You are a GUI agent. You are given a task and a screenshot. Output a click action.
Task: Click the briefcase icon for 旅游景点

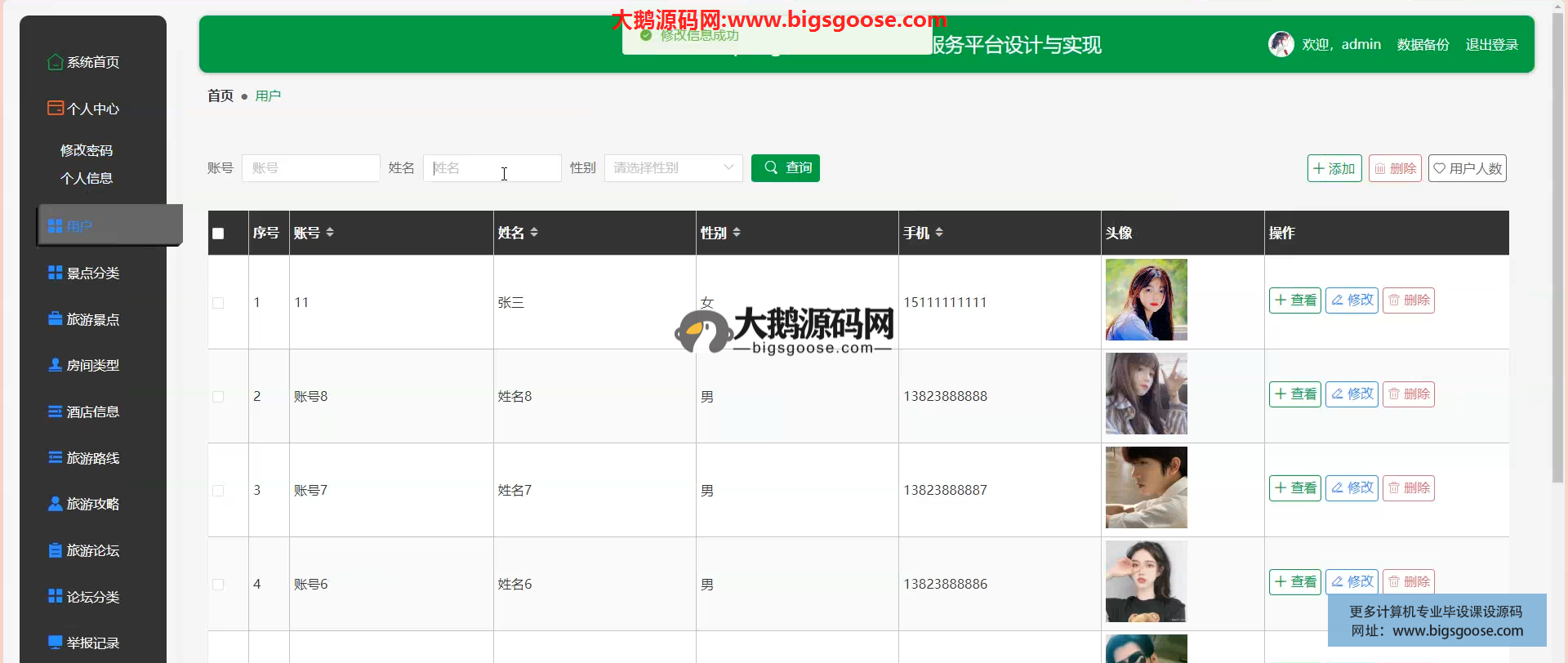[55, 319]
